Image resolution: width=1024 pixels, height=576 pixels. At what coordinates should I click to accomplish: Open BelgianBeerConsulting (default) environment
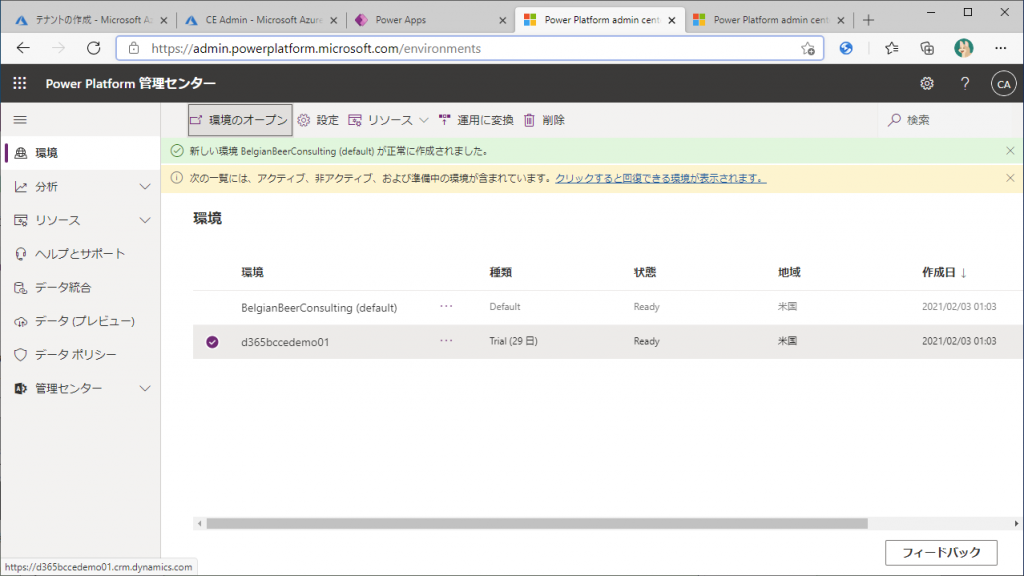tap(319, 308)
